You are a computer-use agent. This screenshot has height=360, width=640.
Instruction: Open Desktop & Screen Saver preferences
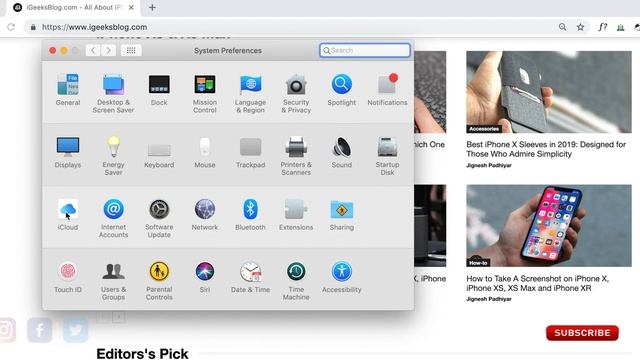tap(113, 93)
